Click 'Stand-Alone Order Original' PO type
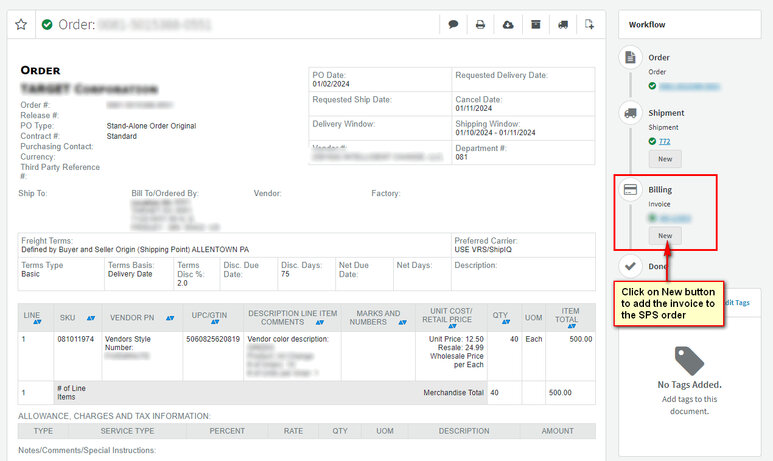The width and height of the screenshot is (773, 461). point(151,126)
